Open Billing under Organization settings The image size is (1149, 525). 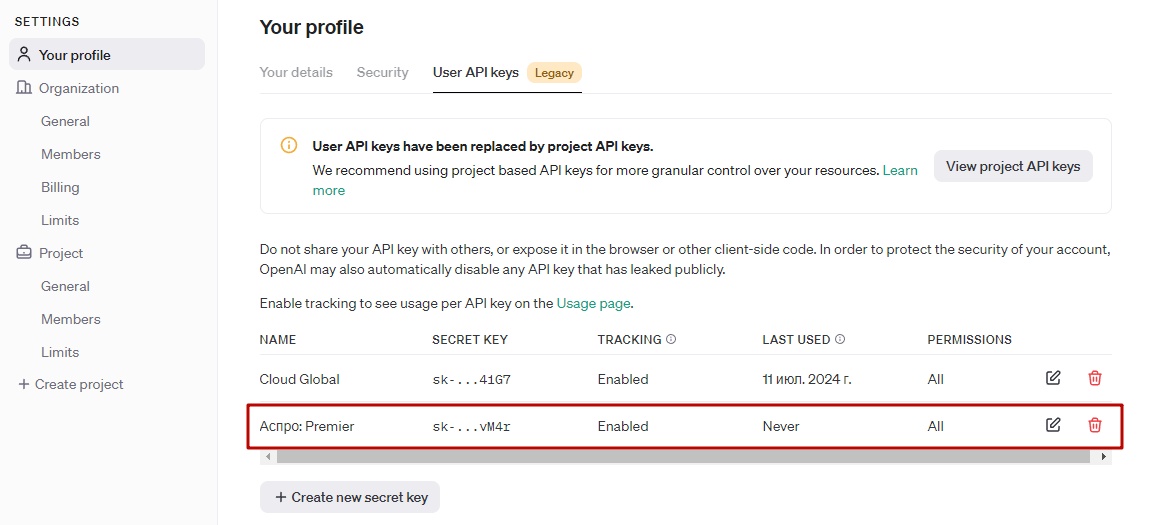point(60,187)
